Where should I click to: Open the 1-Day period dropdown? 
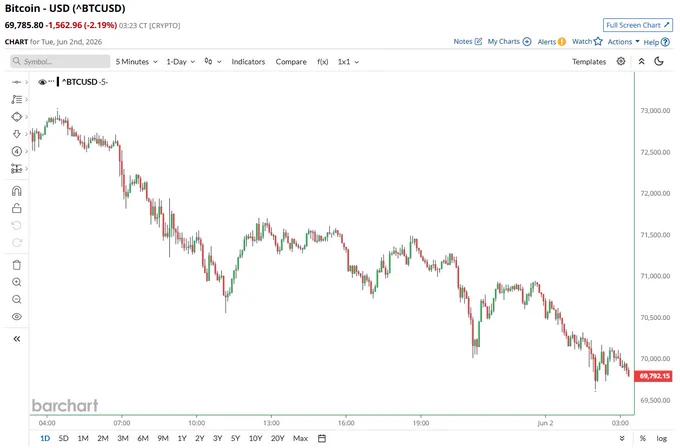[x=180, y=62]
